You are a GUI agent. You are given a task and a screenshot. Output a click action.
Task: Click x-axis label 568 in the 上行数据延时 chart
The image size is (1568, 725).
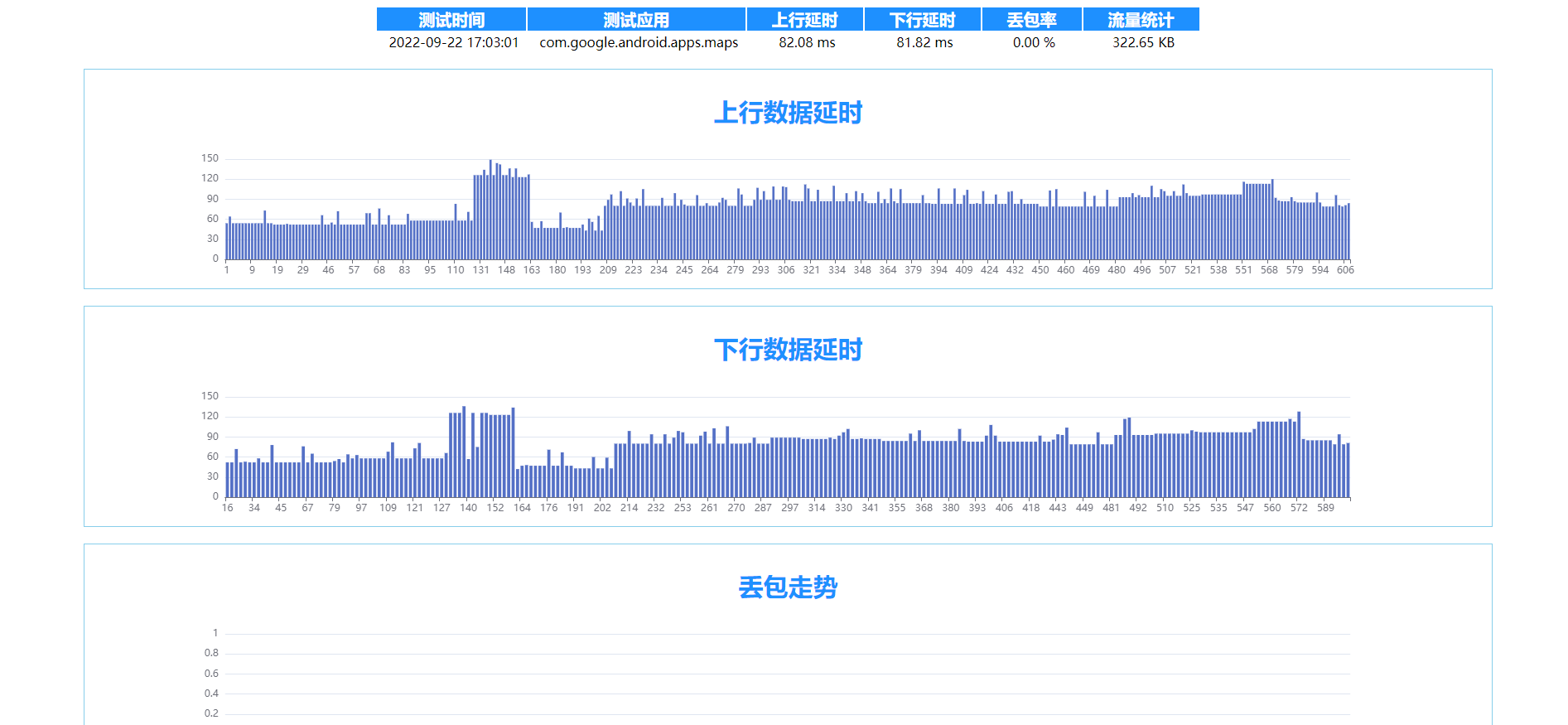click(x=1269, y=270)
